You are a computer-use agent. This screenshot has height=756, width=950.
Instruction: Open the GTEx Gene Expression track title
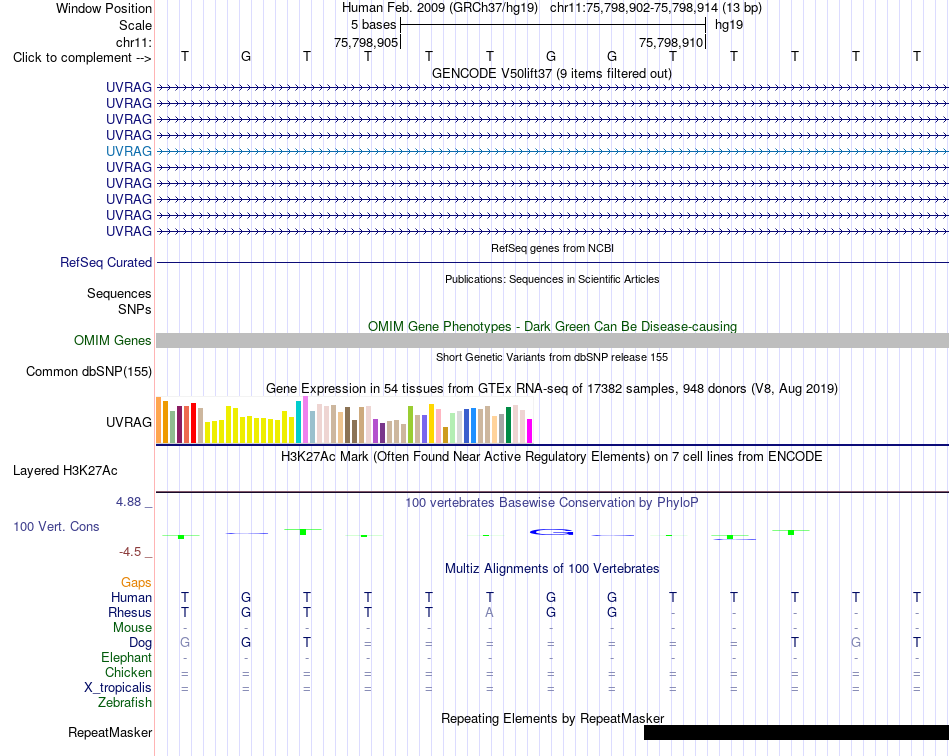coord(551,388)
